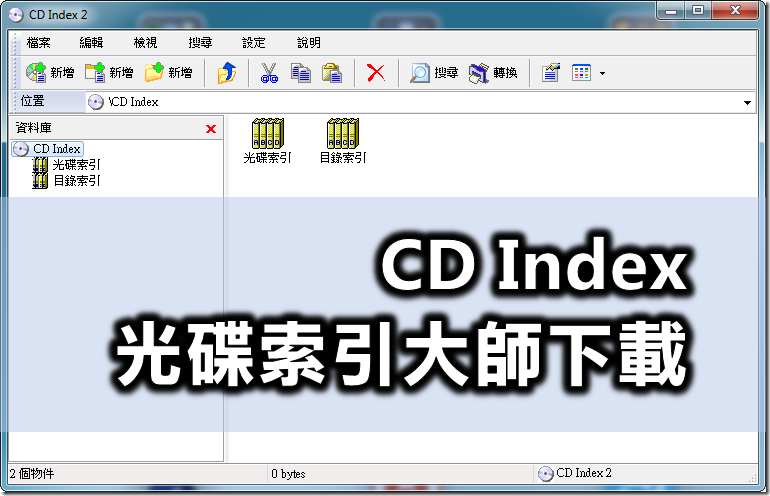
Task: Open the 說明 menu
Action: (309, 43)
